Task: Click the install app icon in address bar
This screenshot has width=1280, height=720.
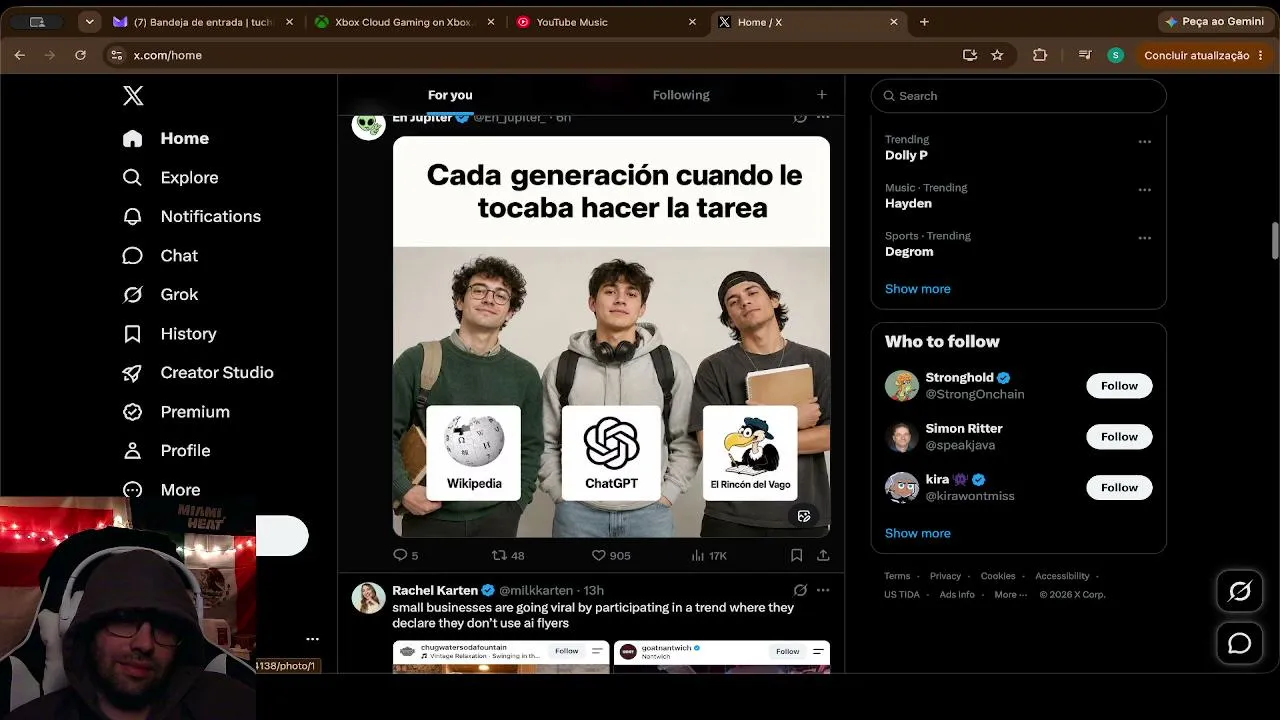Action: [969, 55]
